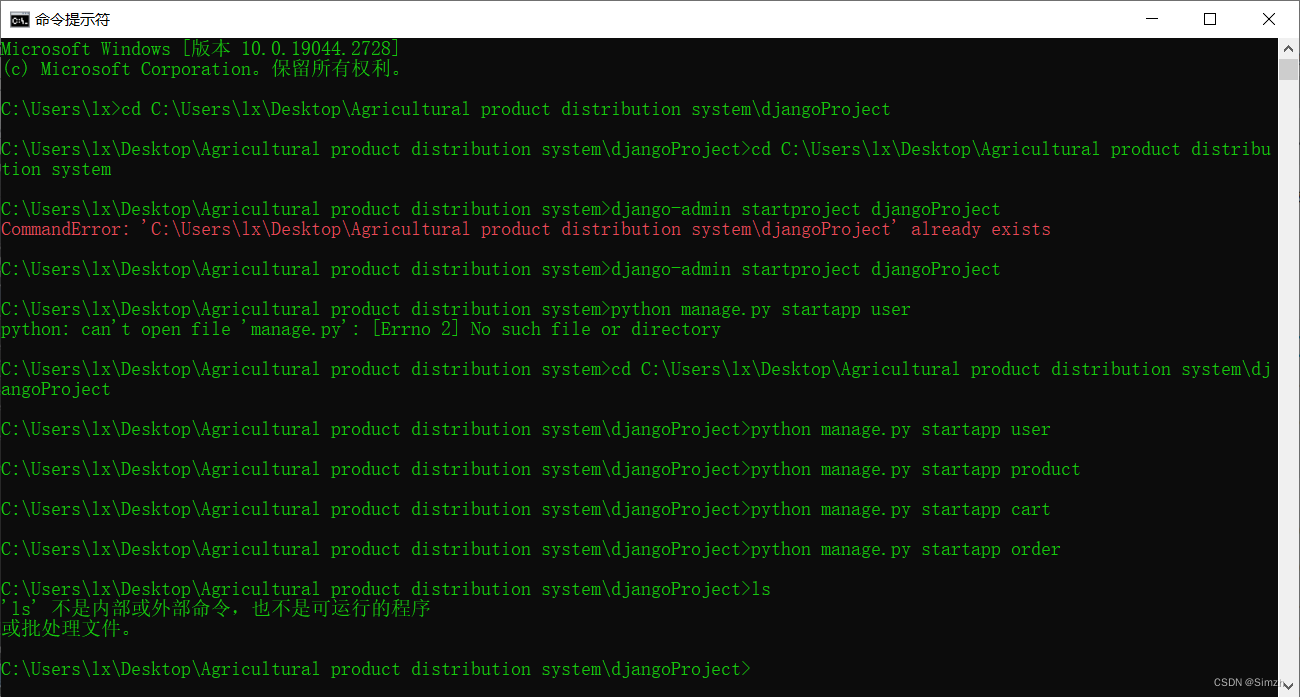Viewport: 1300px width, 697px height.
Task: Click the 'python manage.py startapp order' command
Action: [x=905, y=549]
